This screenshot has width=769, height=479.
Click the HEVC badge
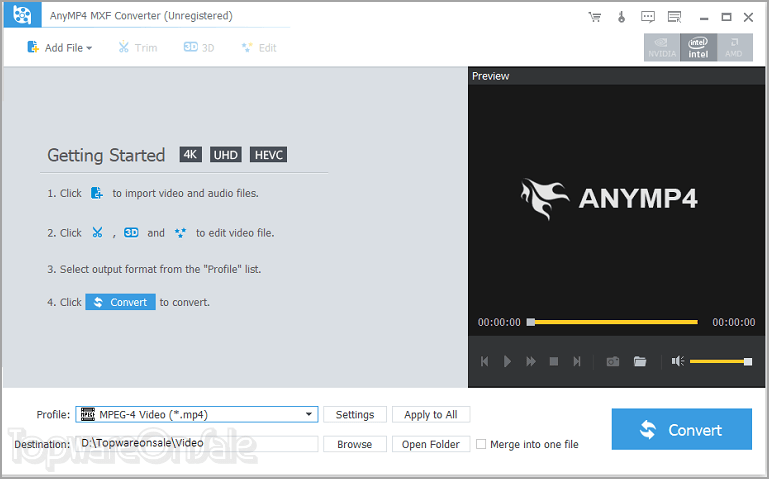click(x=268, y=155)
